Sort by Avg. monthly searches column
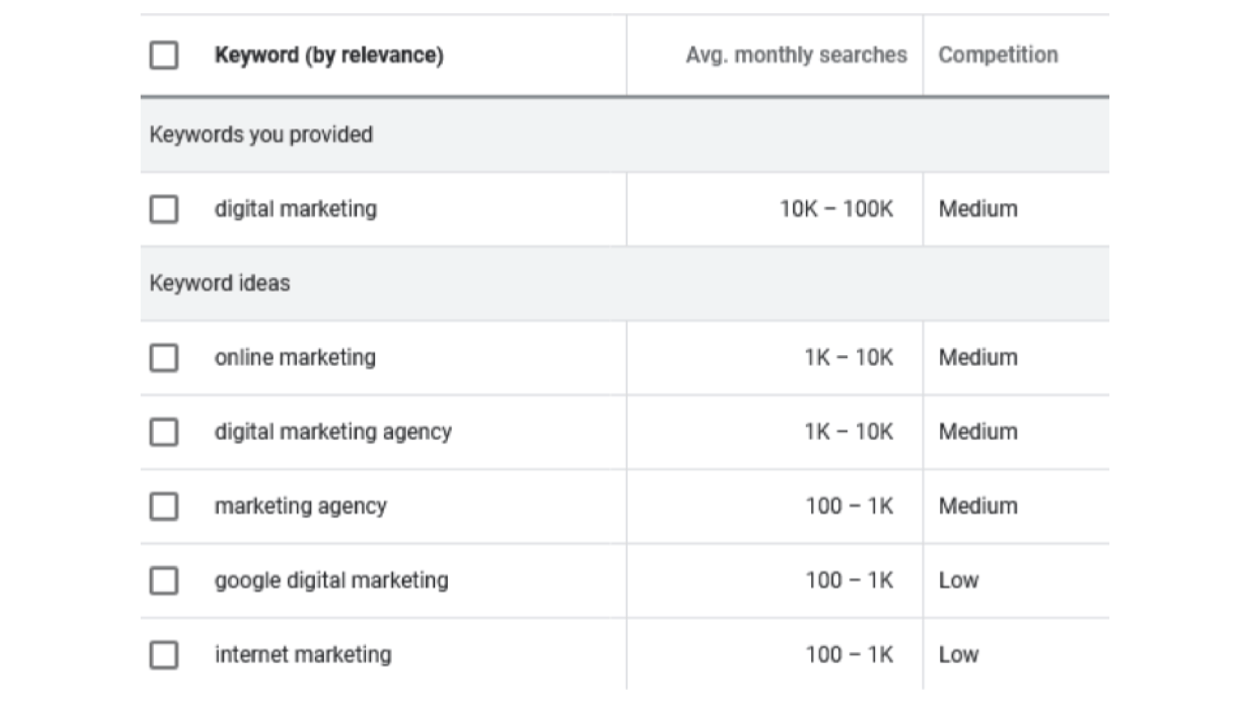Screen dimensions: 1250x703 pos(796,55)
